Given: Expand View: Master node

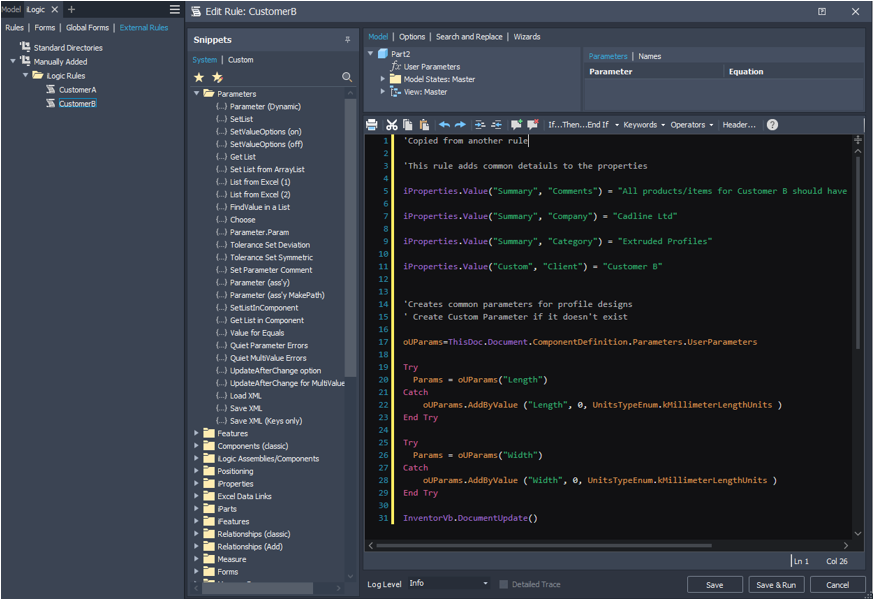Looking at the screenshot, I should [382, 92].
